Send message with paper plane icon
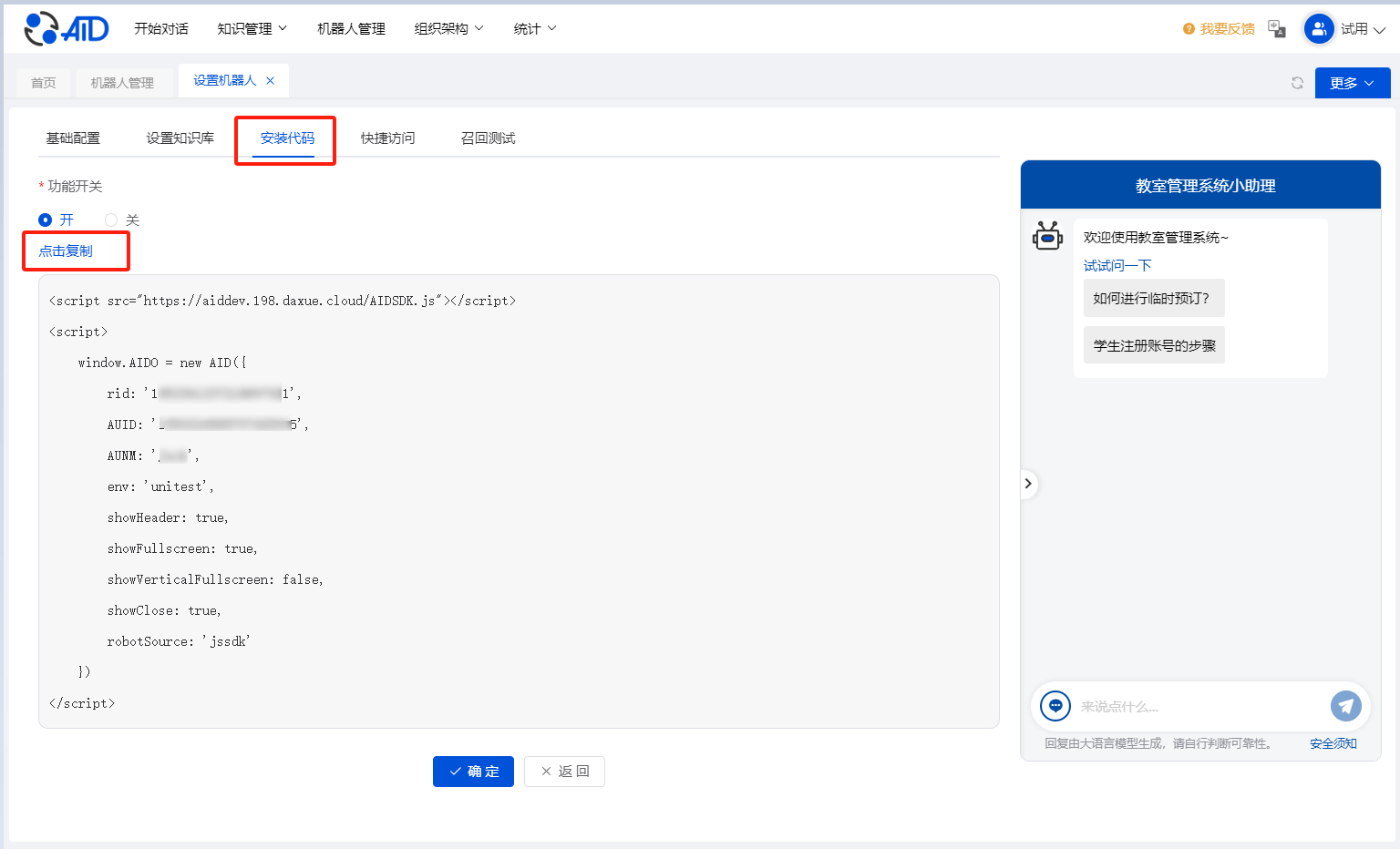Screen dimensions: 1400x849 coord(1345,706)
